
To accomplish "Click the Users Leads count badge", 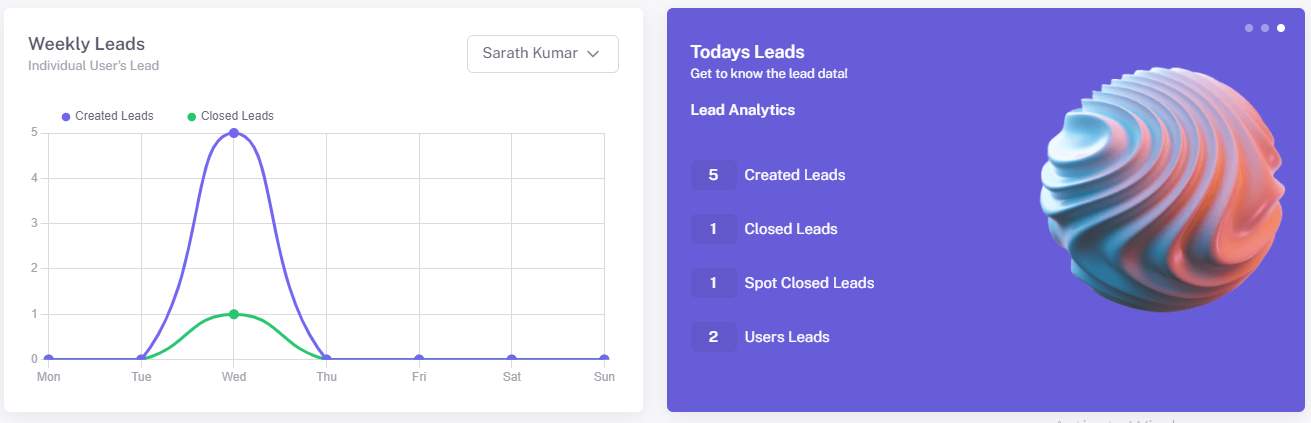I will coord(713,337).
